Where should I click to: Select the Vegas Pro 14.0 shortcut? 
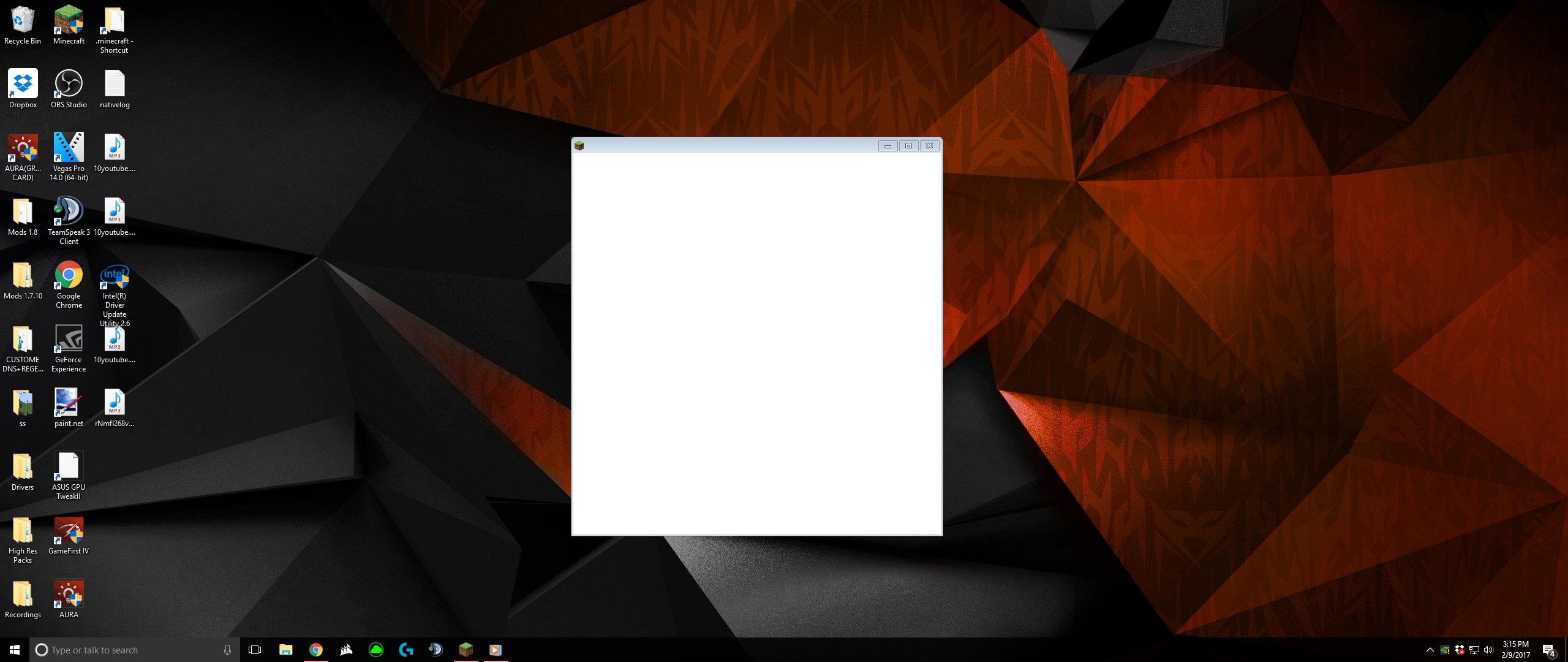pos(69,148)
